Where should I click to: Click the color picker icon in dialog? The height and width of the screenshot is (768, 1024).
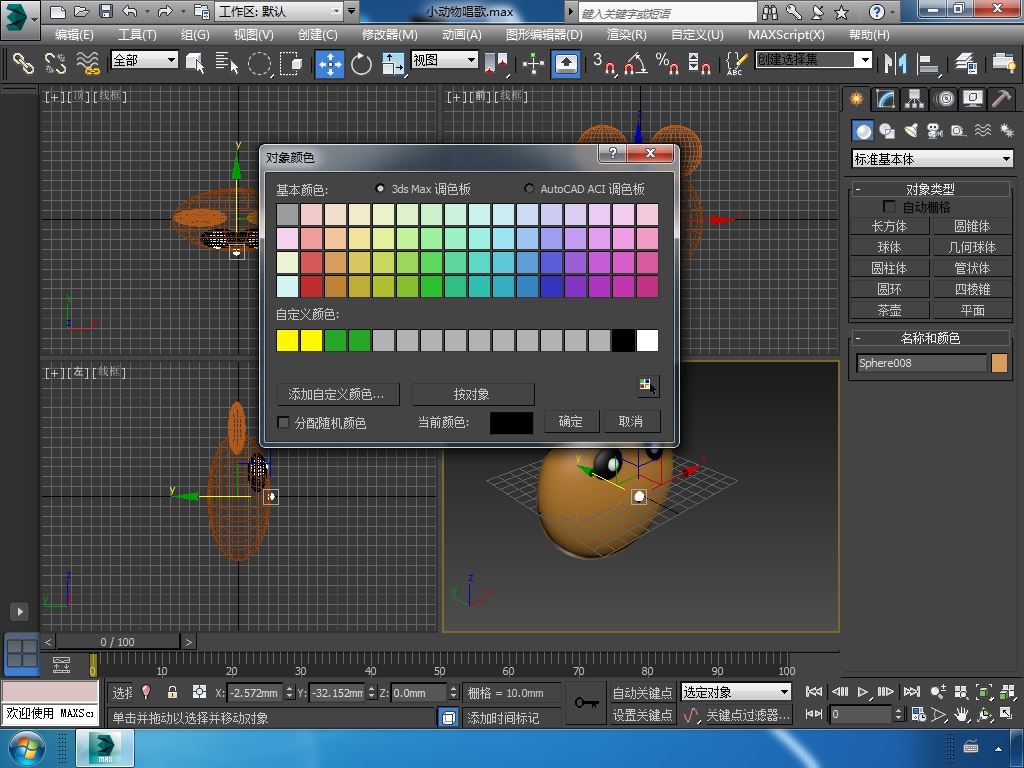point(647,386)
